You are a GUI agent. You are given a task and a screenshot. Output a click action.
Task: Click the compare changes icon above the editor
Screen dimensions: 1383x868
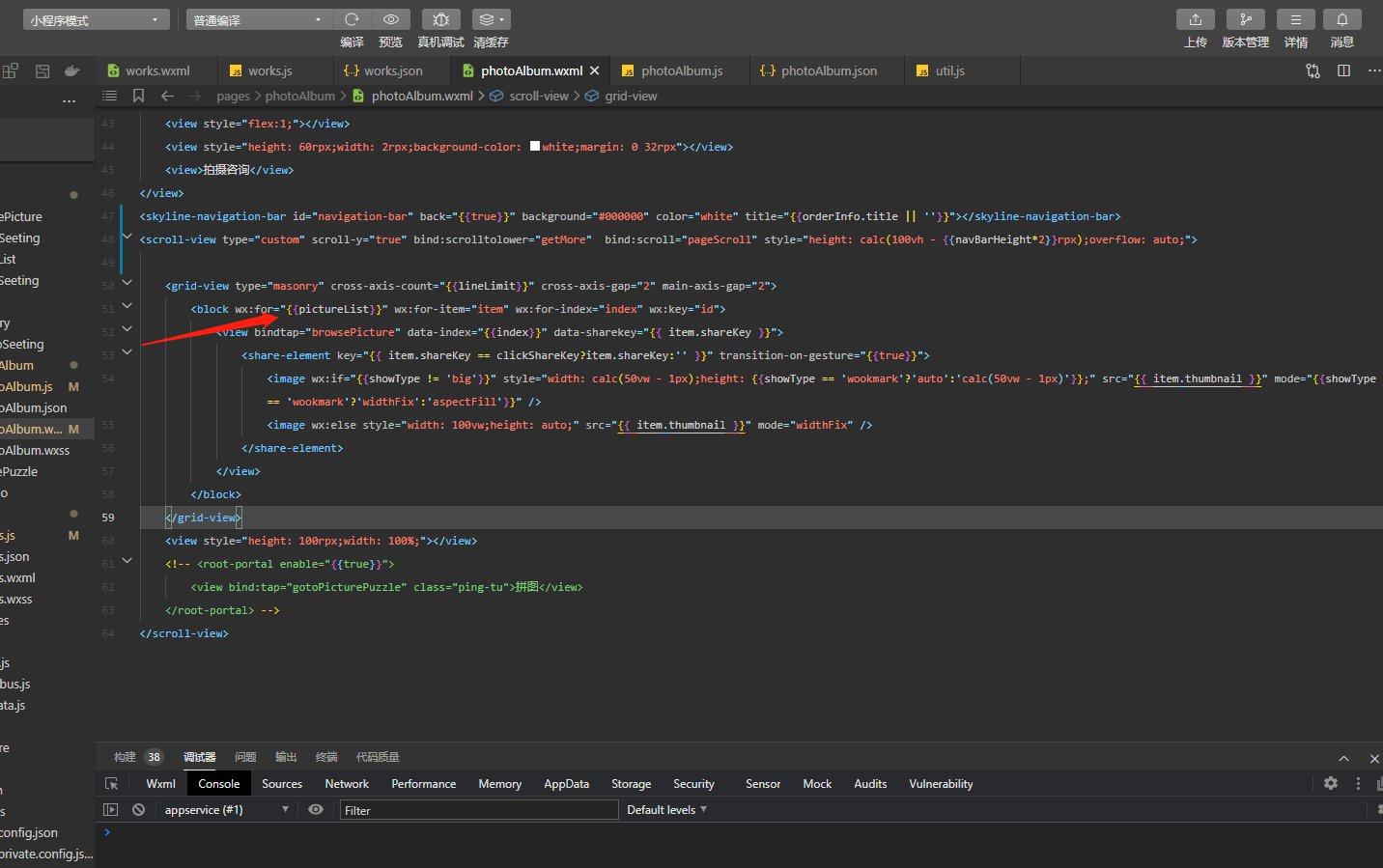pyautogui.click(x=1312, y=70)
